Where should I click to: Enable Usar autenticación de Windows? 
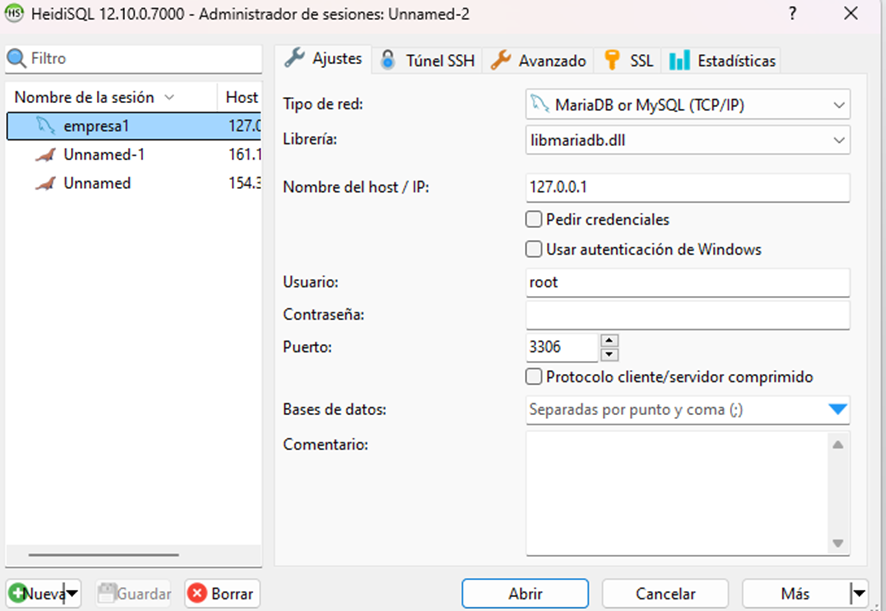(534, 248)
